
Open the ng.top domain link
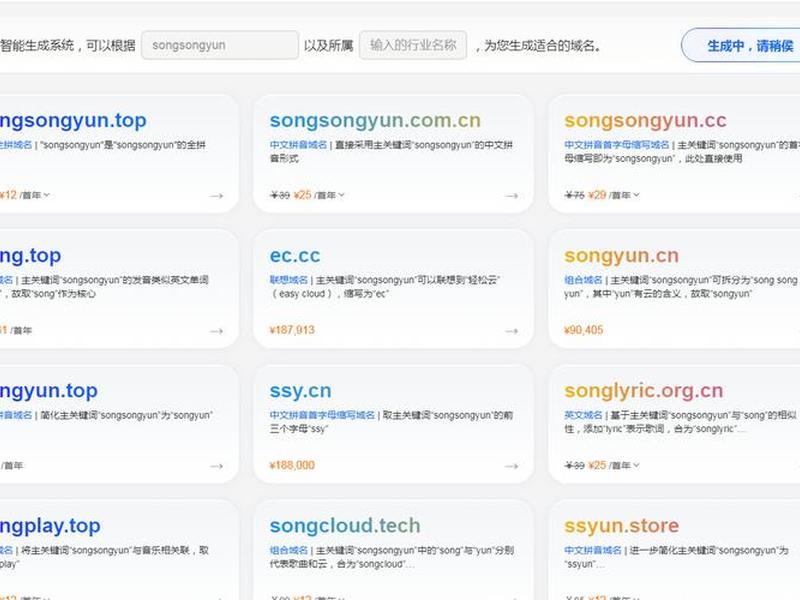coord(31,256)
